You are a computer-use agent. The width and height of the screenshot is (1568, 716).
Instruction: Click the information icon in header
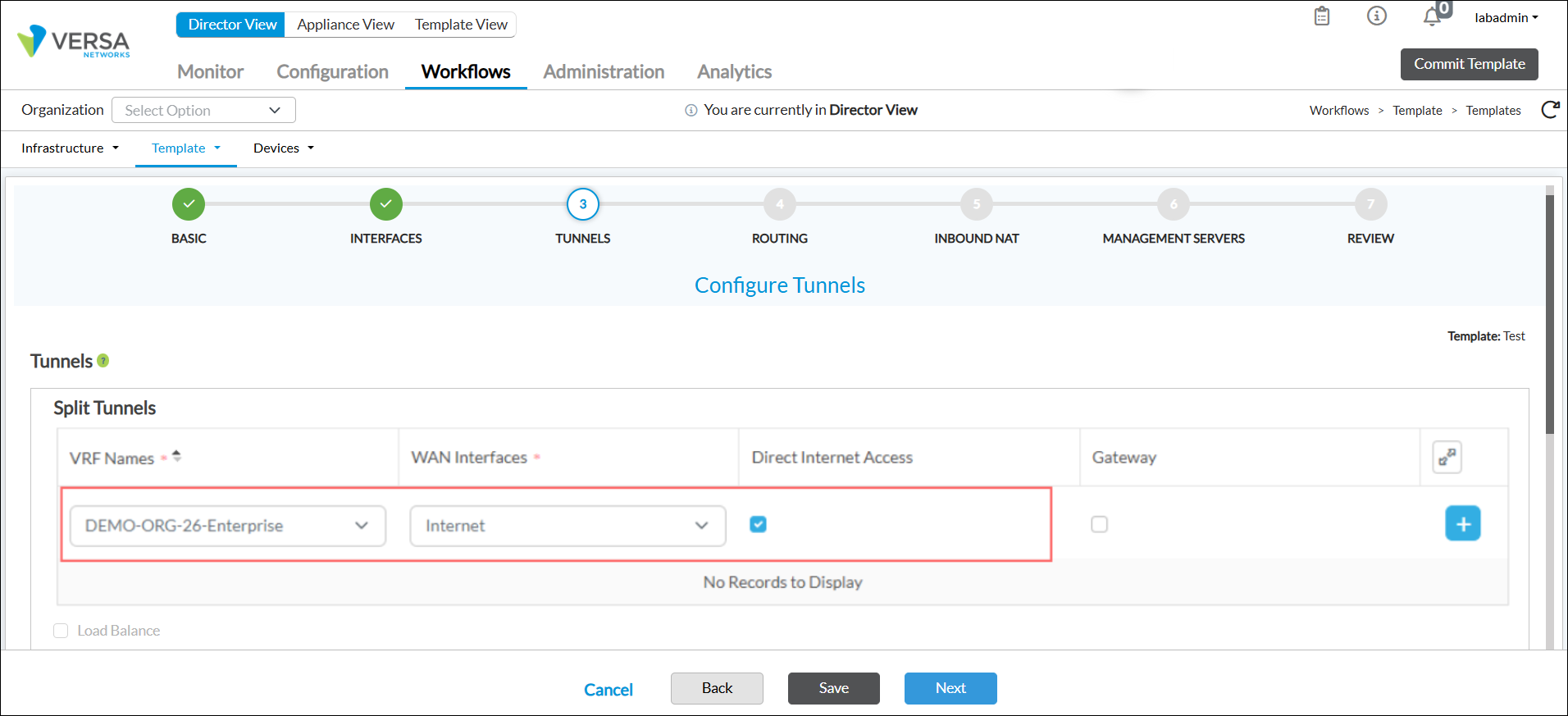(x=1376, y=16)
